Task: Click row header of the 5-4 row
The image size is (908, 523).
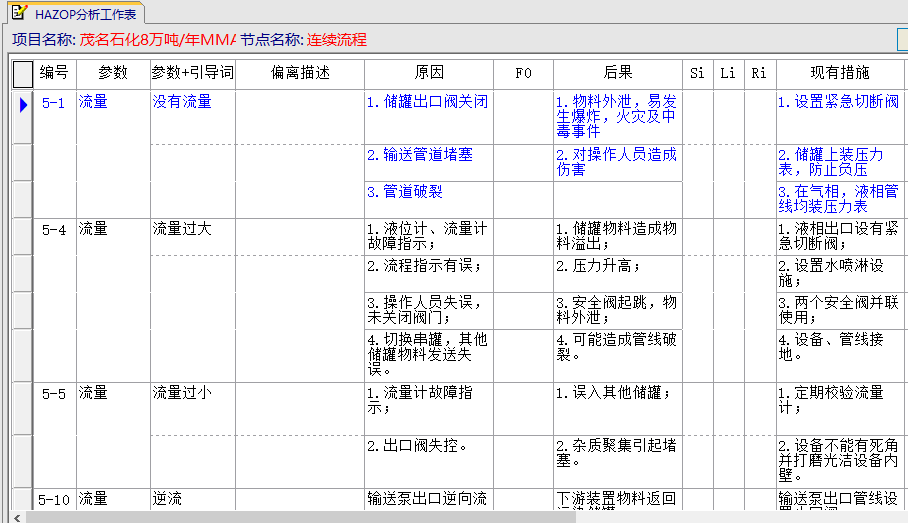Action: pyautogui.click(x=23, y=236)
